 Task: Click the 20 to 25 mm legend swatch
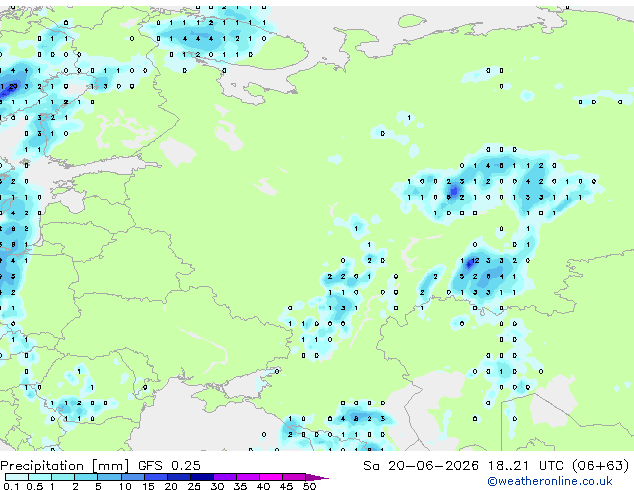pyautogui.click(x=179, y=477)
